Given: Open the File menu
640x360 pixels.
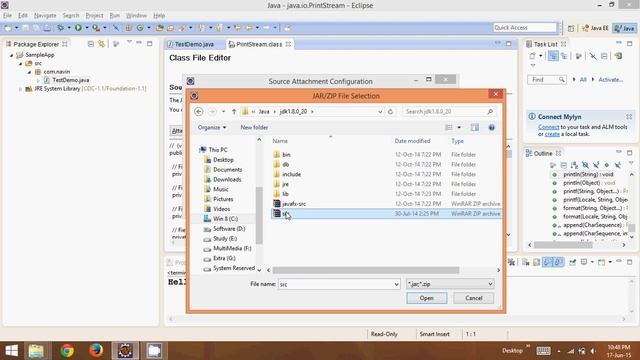Looking at the screenshot, I should click(x=7, y=16).
